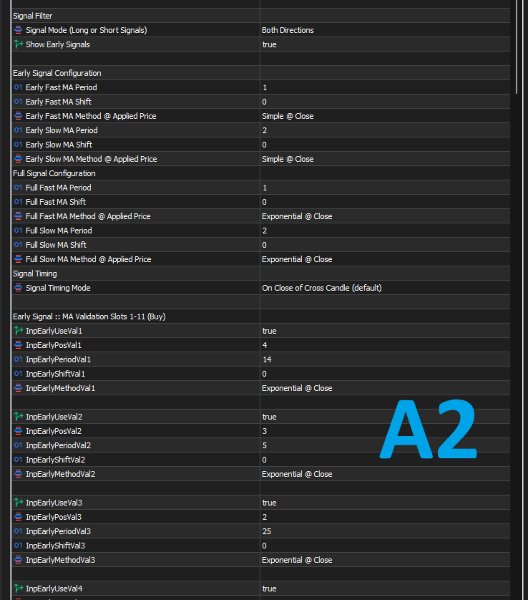Click the Early Slow MA Shift parameter name
528x600 pixels.
59,145
